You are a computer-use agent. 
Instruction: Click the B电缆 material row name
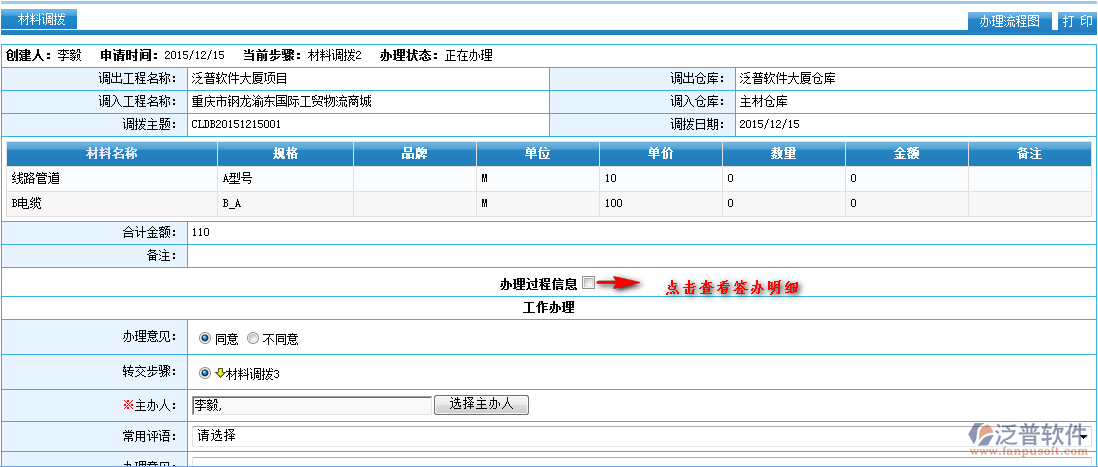(27, 203)
